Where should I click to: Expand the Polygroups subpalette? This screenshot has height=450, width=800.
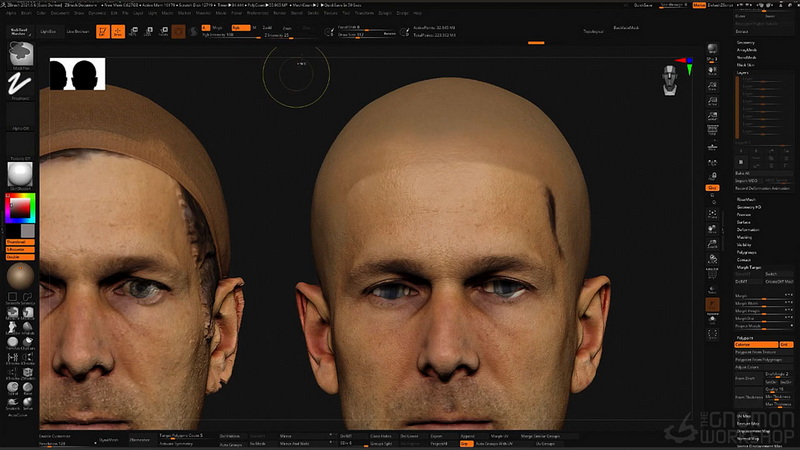[747, 253]
